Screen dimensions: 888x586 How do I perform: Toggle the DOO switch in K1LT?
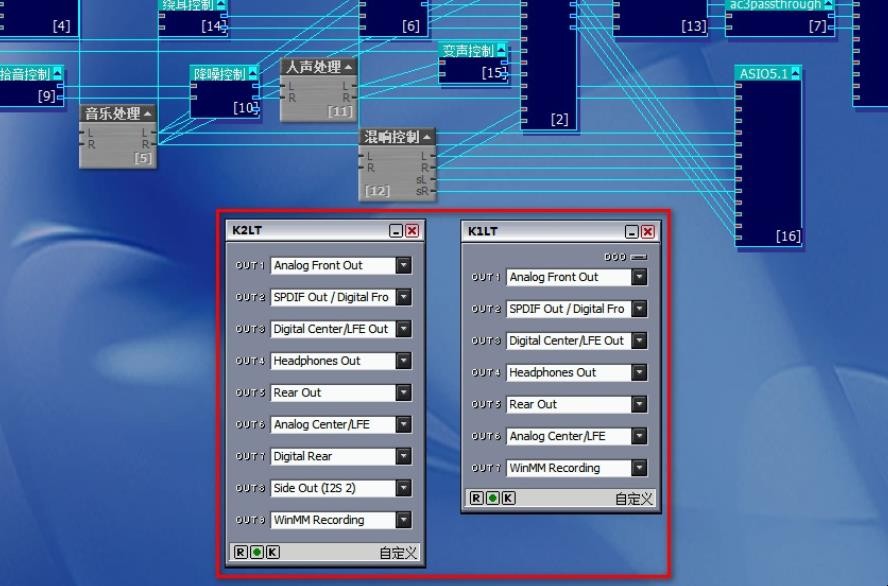[x=639, y=257]
